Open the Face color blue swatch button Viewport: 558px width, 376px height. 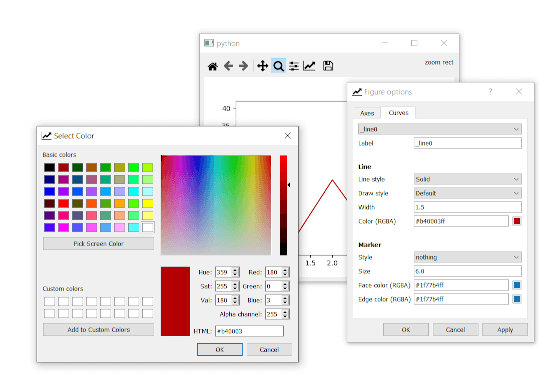tap(517, 285)
